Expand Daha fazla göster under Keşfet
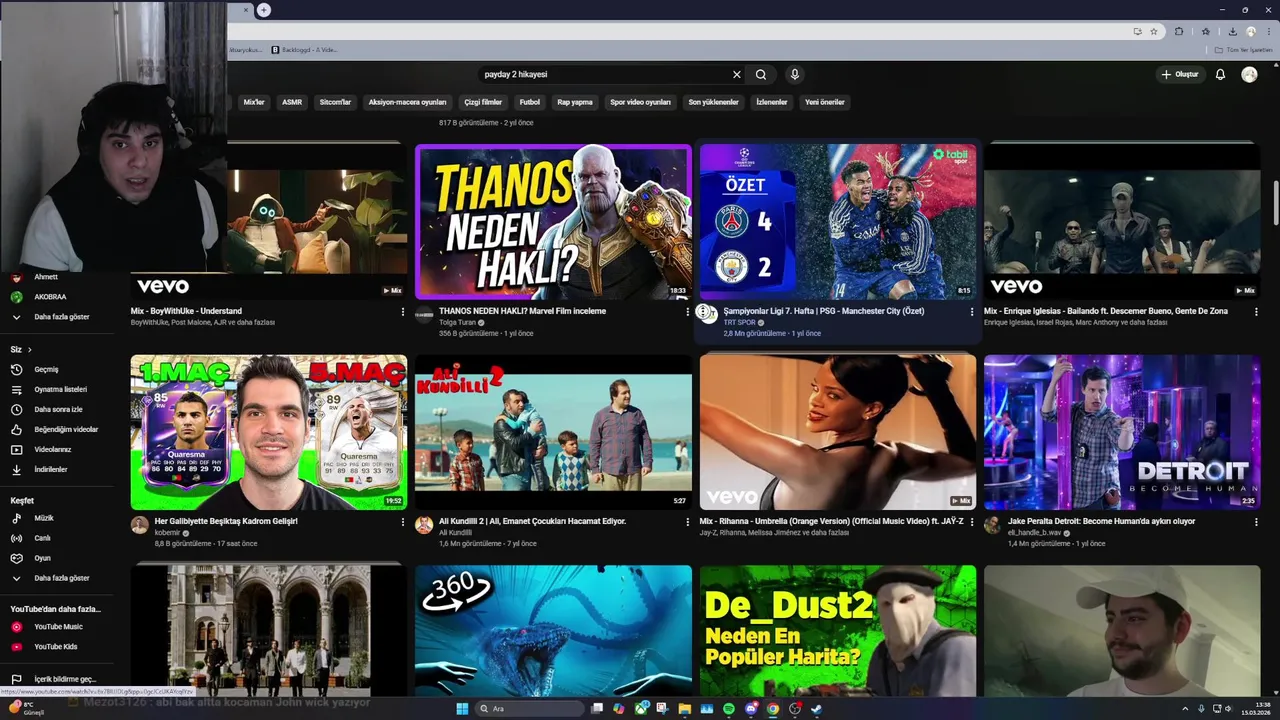 [x=60, y=578]
